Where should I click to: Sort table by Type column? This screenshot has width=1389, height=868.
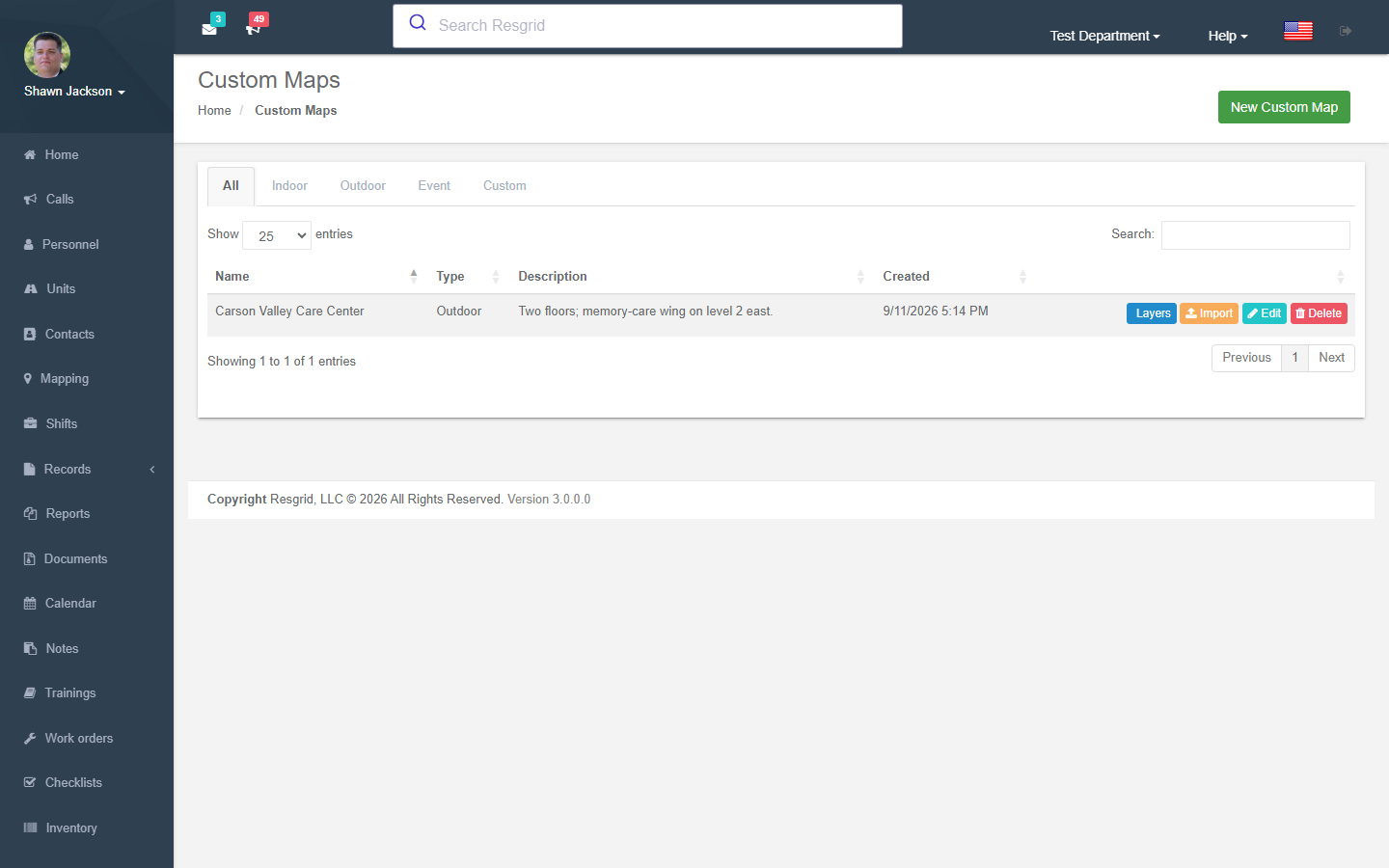coord(469,277)
